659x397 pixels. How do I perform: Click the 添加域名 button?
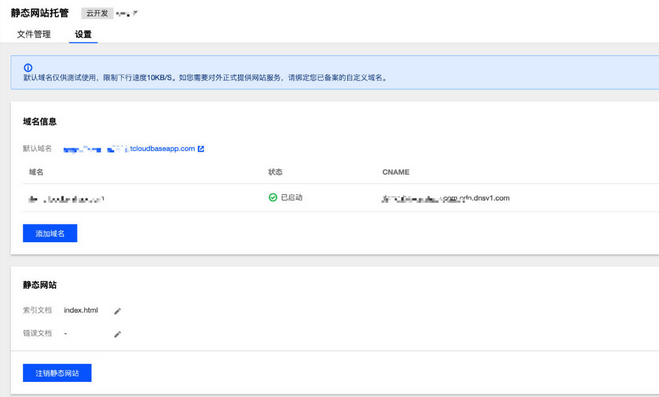pos(50,233)
